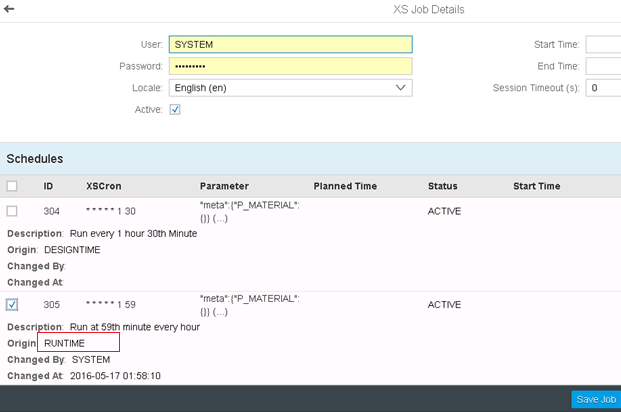Toggle the Active checkbox
Image resolution: width=621 pixels, height=412 pixels.
[175, 109]
